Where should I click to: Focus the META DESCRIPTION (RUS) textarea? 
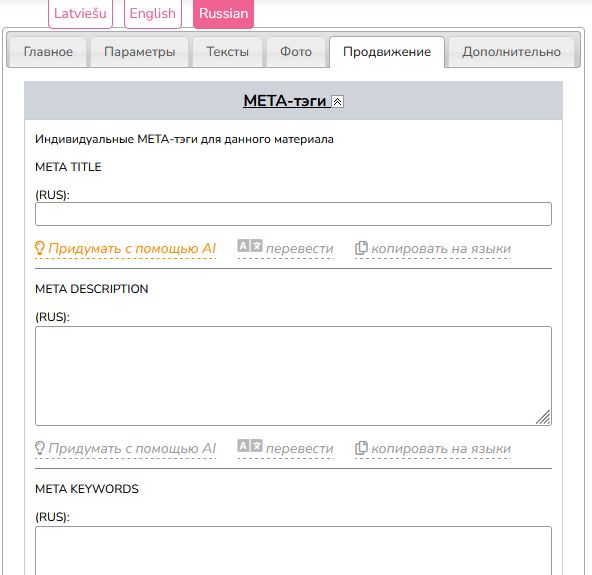click(293, 376)
